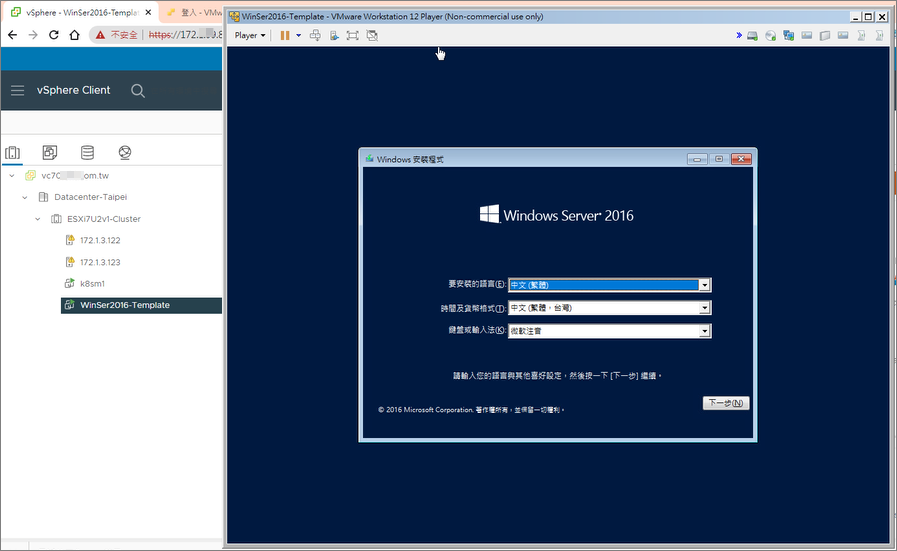Select Datacenter-Taipei in the inventory tree

tap(90, 197)
